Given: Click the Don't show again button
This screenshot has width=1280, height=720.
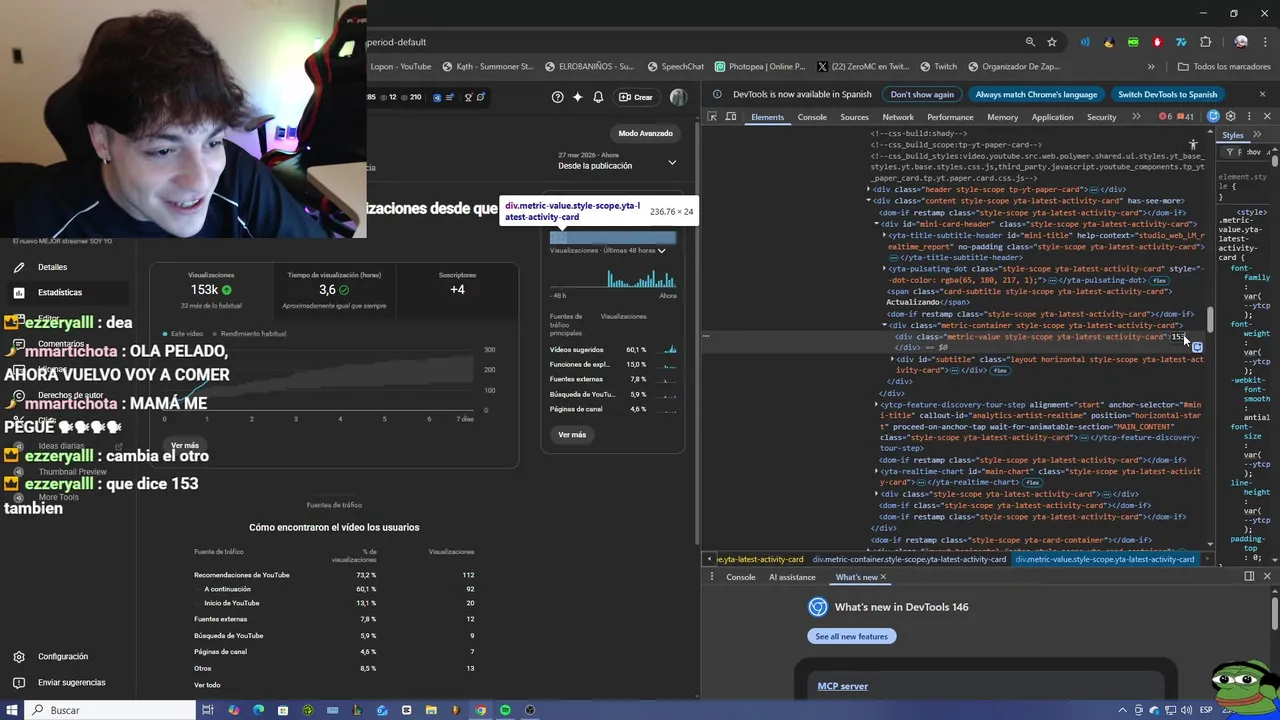Looking at the screenshot, I should tap(922, 94).
